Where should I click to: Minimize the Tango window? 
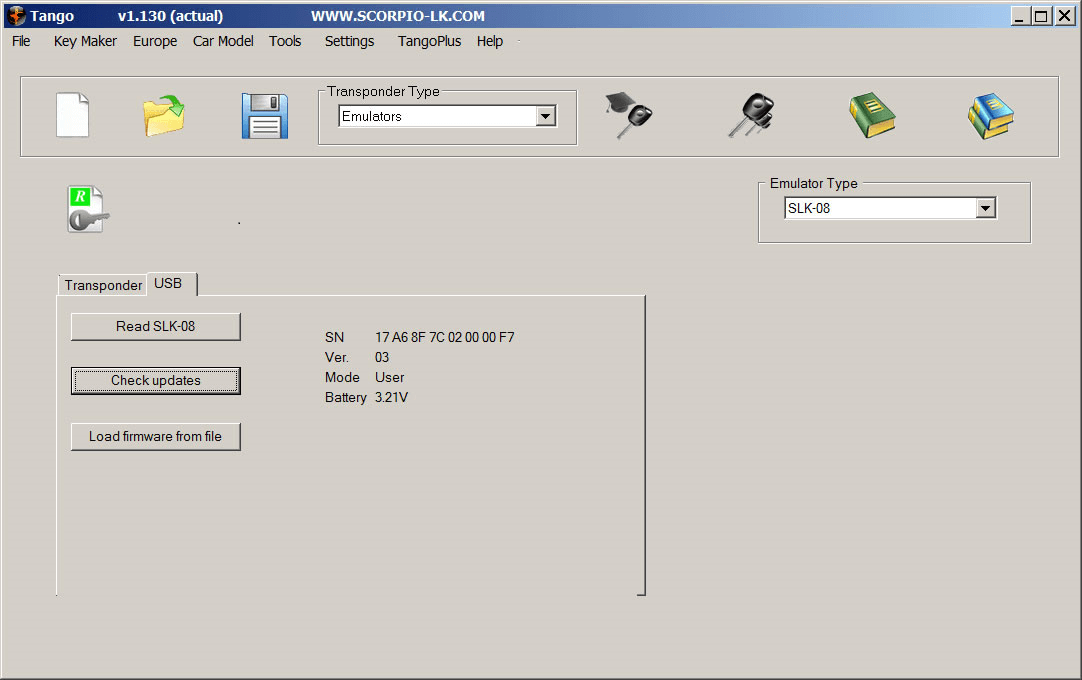(1020, 16)
